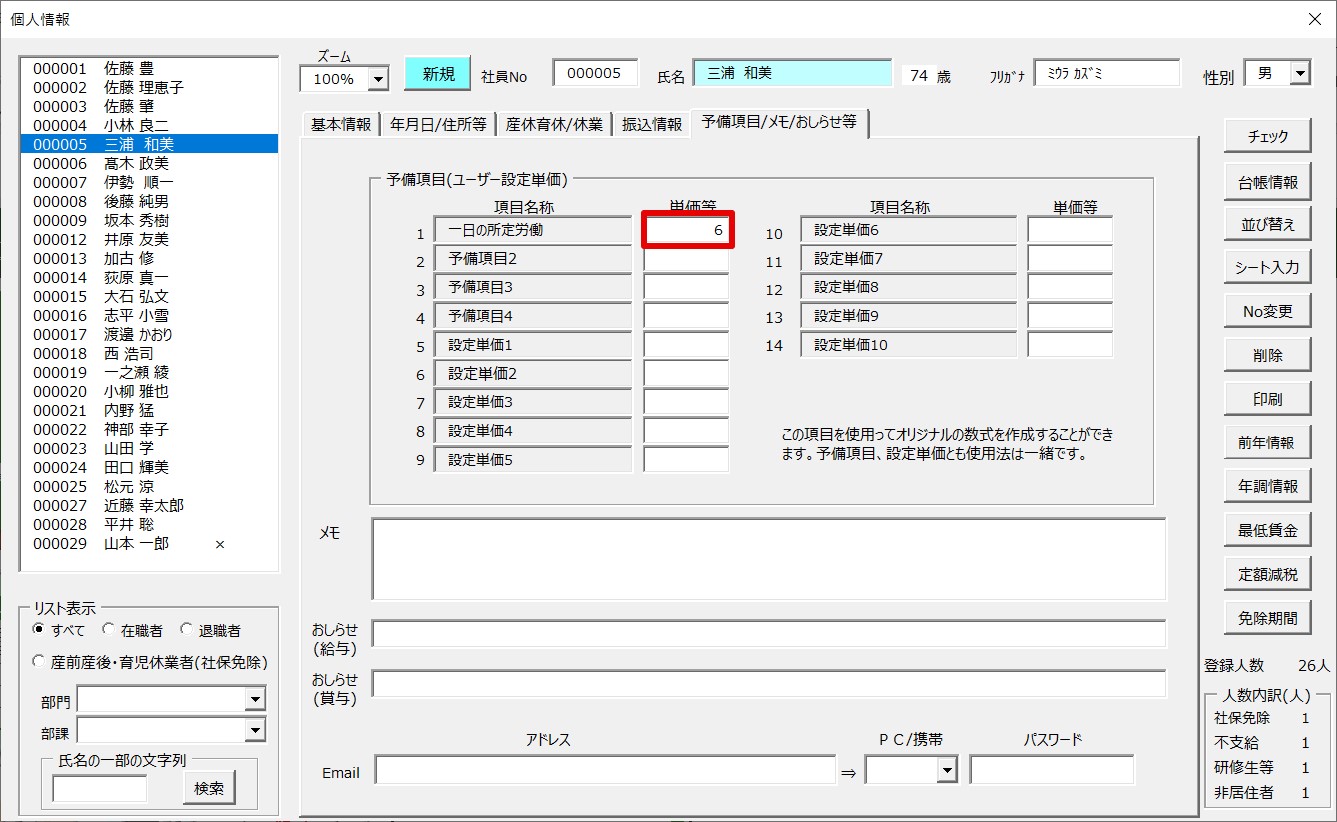Click the 新規 button
Screen dimensions: 1337x822
[x=437, y=74]
